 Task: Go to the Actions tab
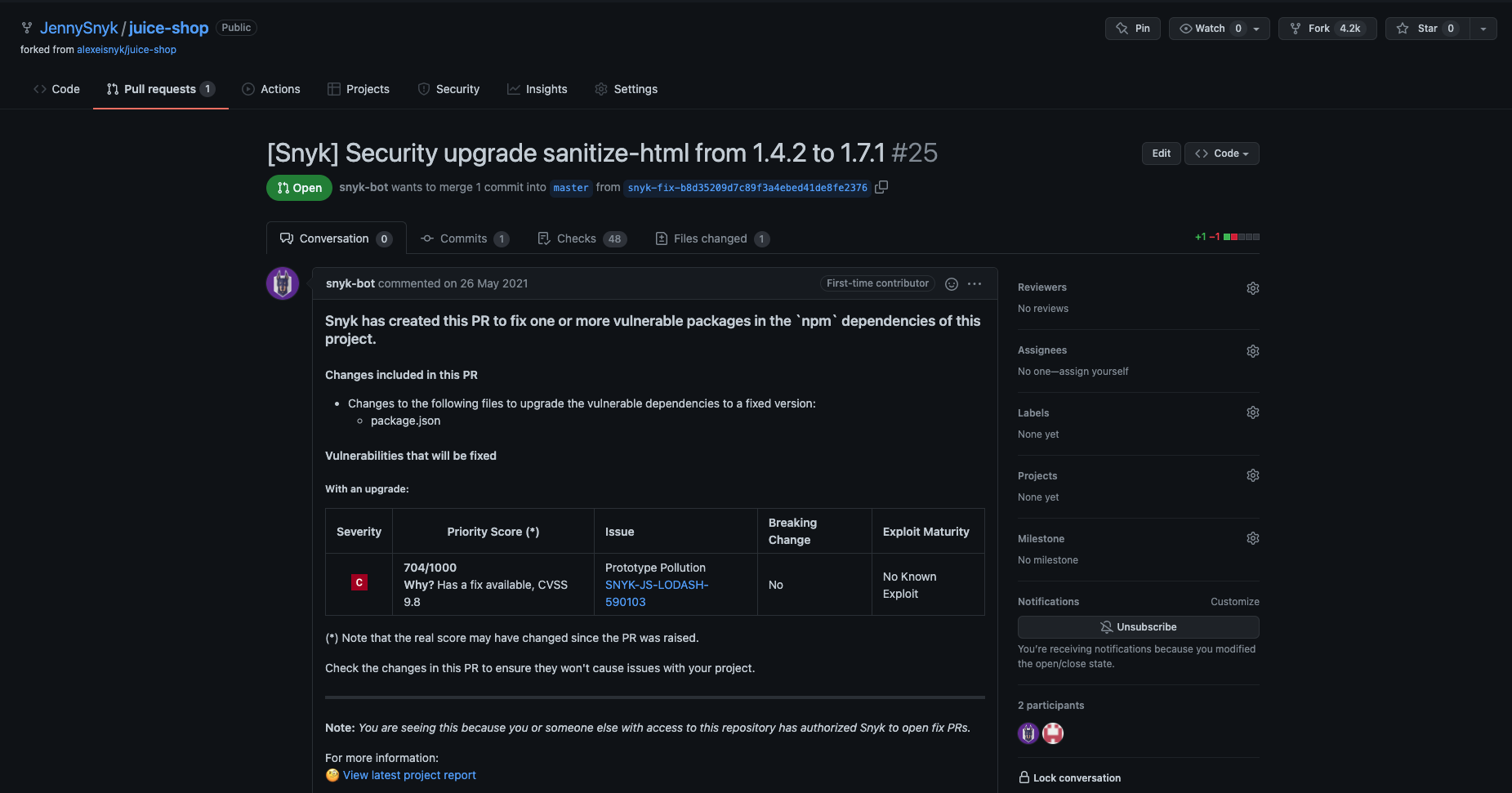(271, 89)
